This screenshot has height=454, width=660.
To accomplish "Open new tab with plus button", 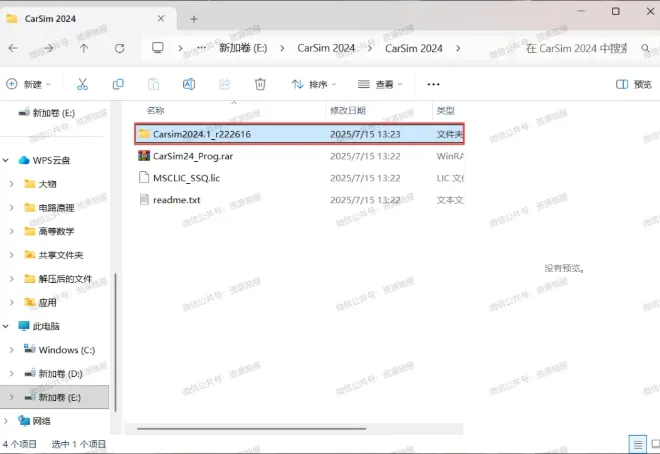I will point(194,19).
